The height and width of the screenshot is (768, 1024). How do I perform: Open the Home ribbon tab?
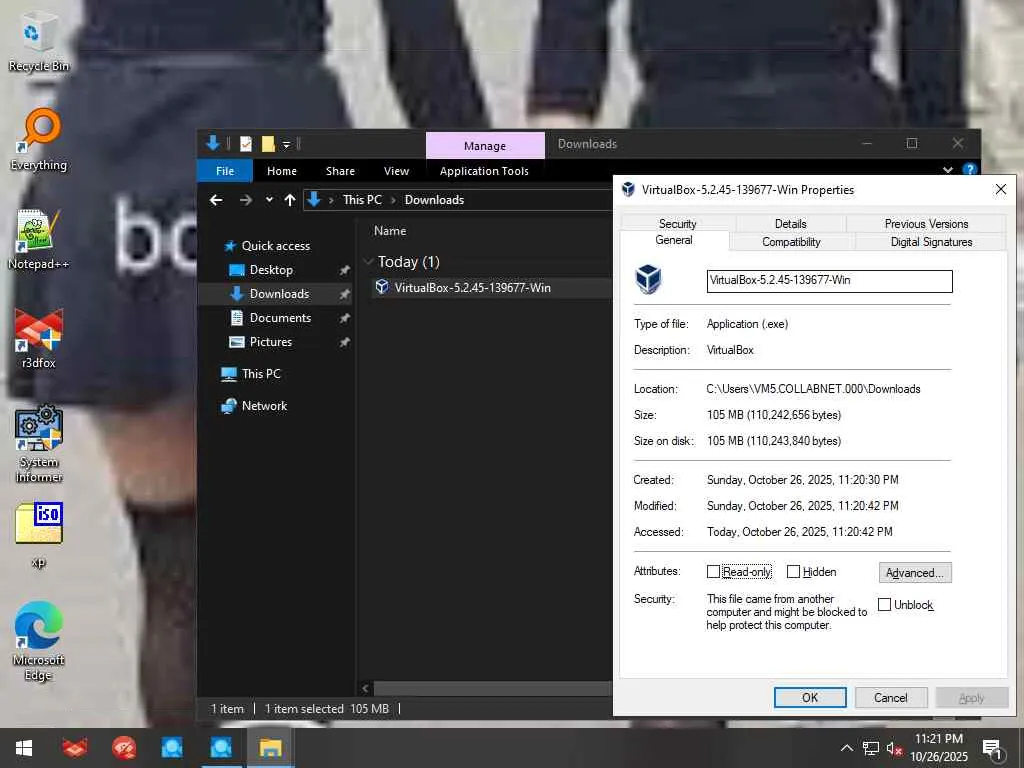click(x=281, y=170)
